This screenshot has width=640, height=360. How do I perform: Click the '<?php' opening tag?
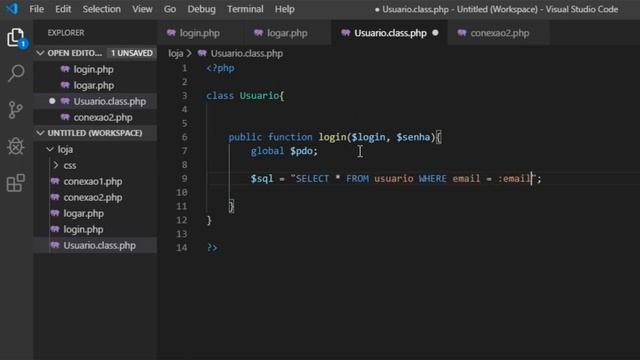pos(220,68)
